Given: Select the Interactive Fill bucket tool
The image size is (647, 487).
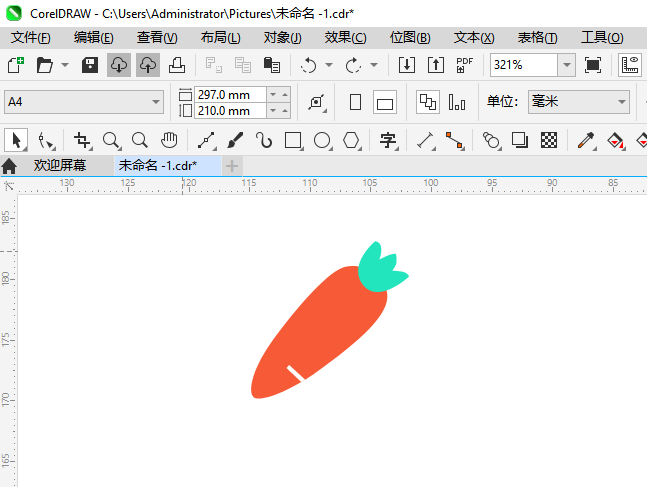Looking at the screenshot, I should click(615, 140).
